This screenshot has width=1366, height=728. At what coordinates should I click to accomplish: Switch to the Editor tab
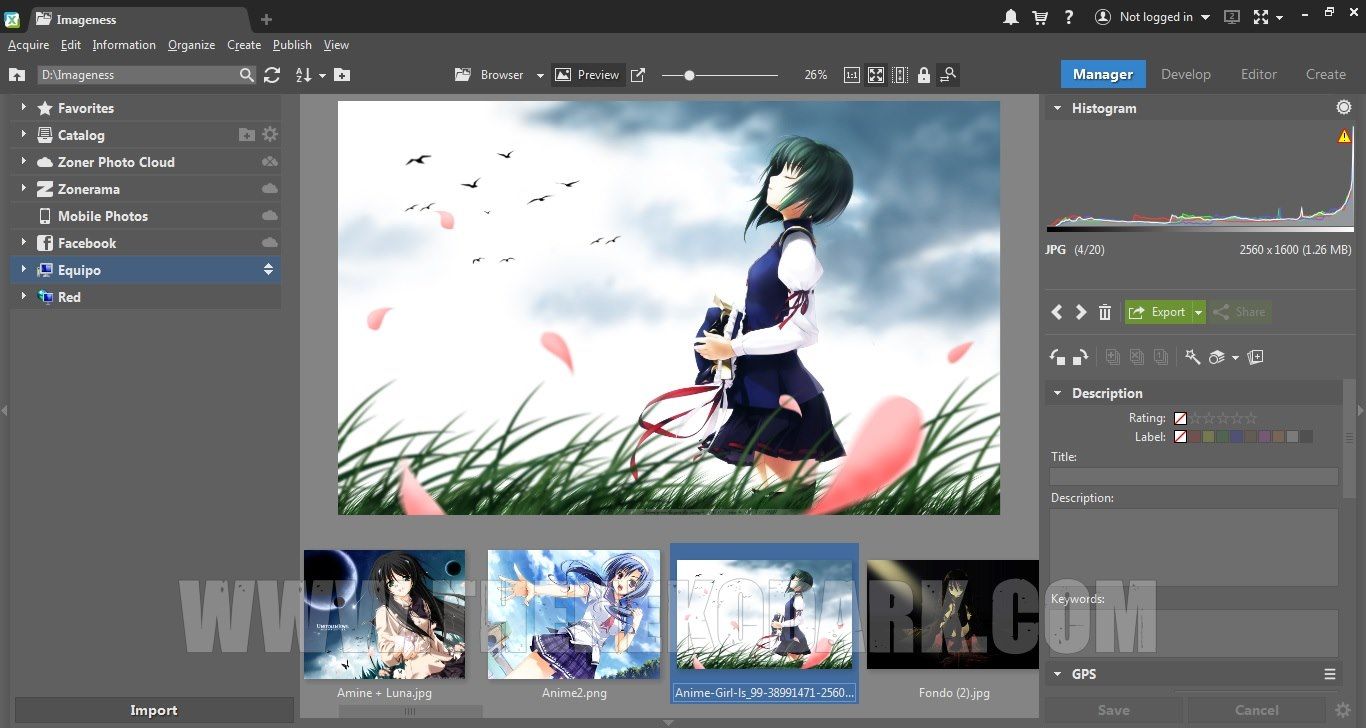pos(1259,74)
